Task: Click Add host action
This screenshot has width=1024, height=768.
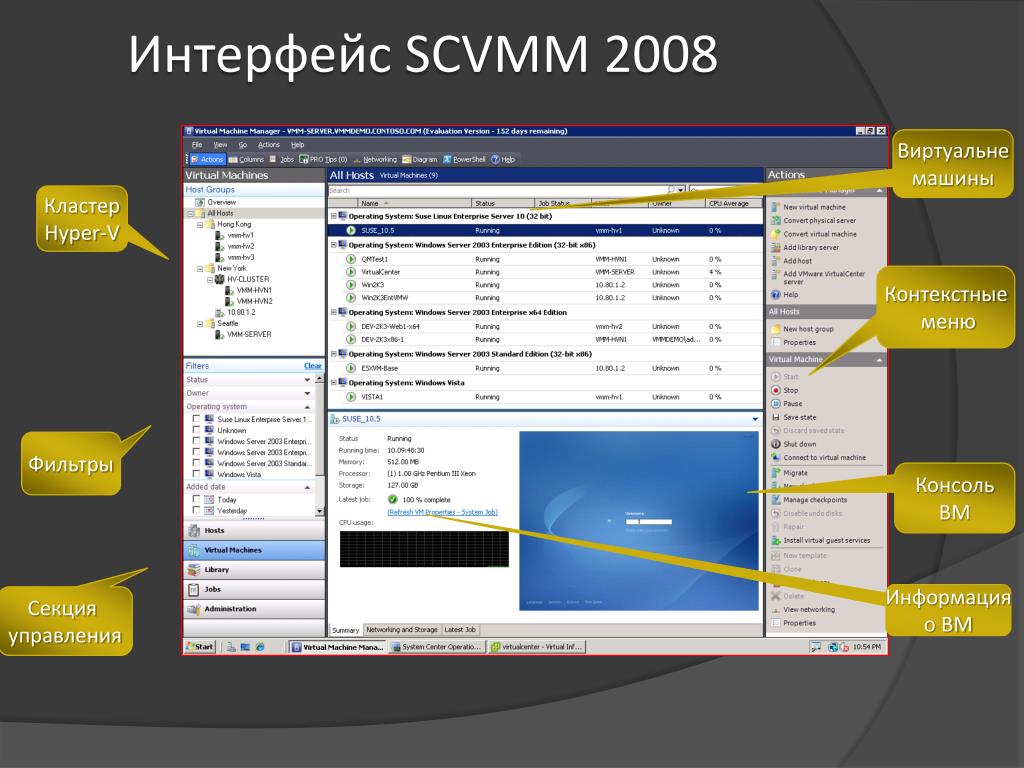Action: coord(792,261)
